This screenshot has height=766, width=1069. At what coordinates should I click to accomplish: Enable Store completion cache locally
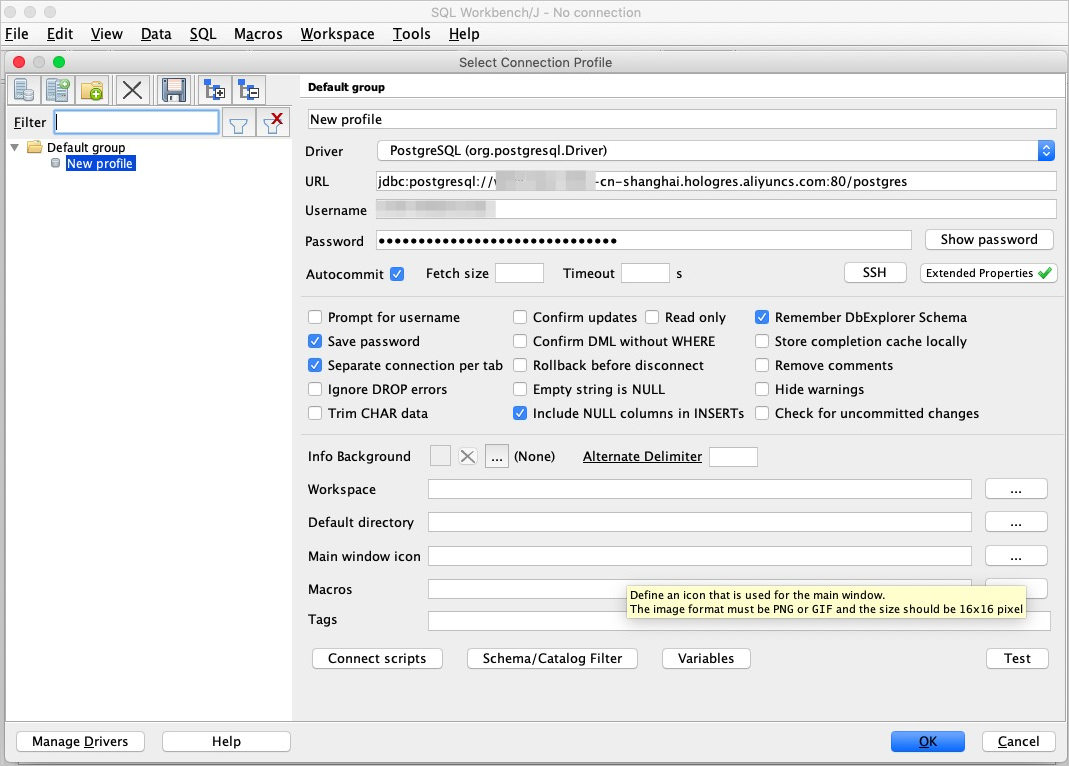pyautogui.click(x=762, y=341)
